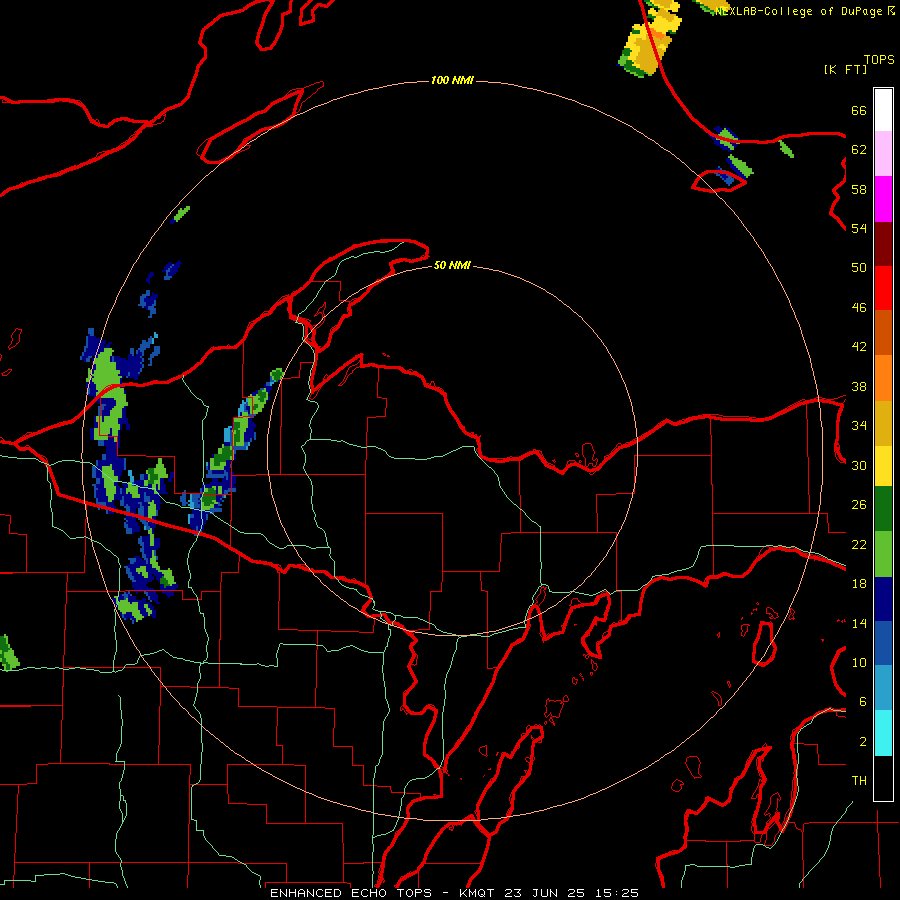Click the white 66 kft legend swatch

point(883,110)
